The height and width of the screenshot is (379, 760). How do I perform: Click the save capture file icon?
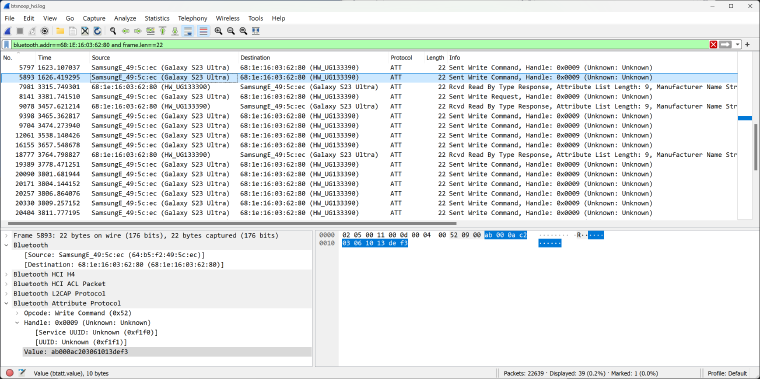point(72,31)
